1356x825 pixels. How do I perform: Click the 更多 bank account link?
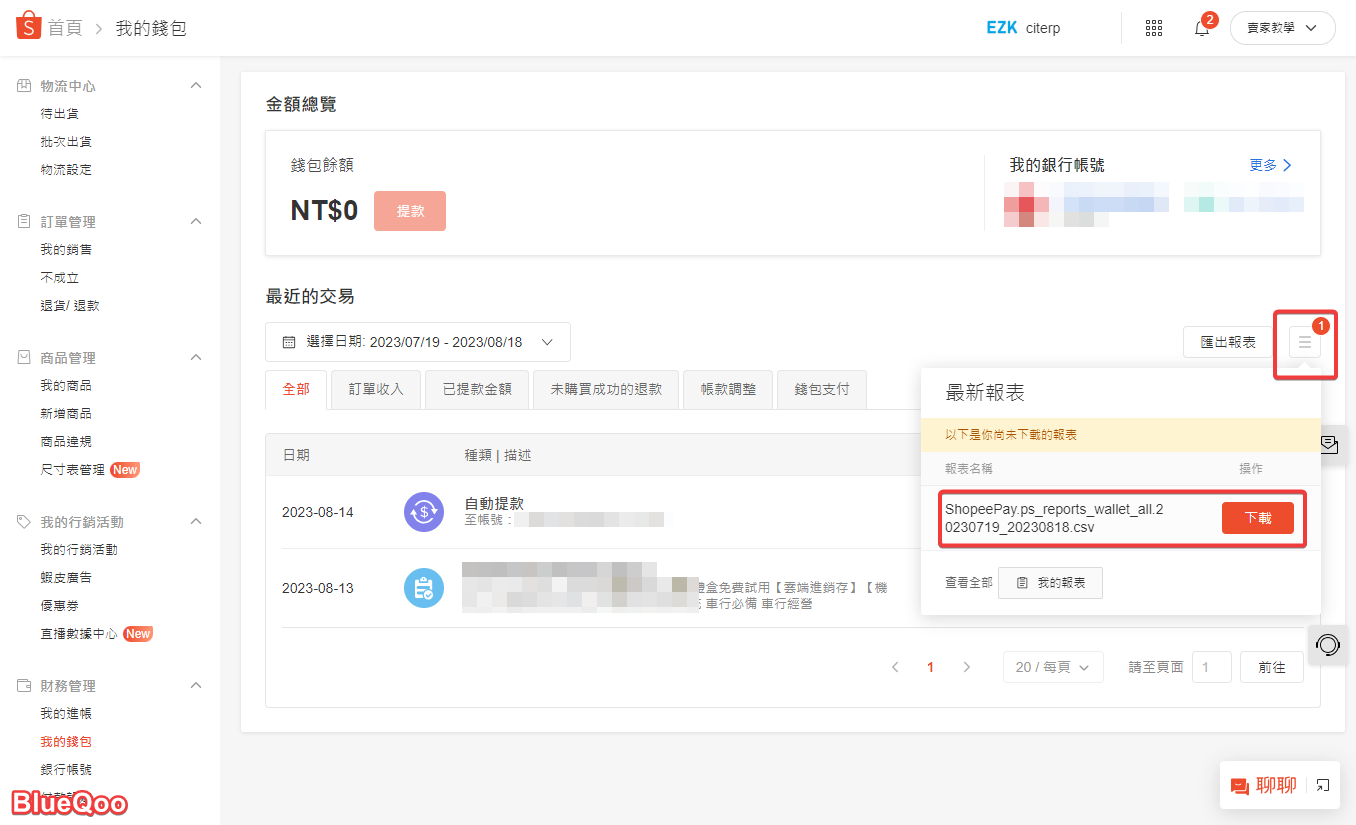(x=1270, y=166)
